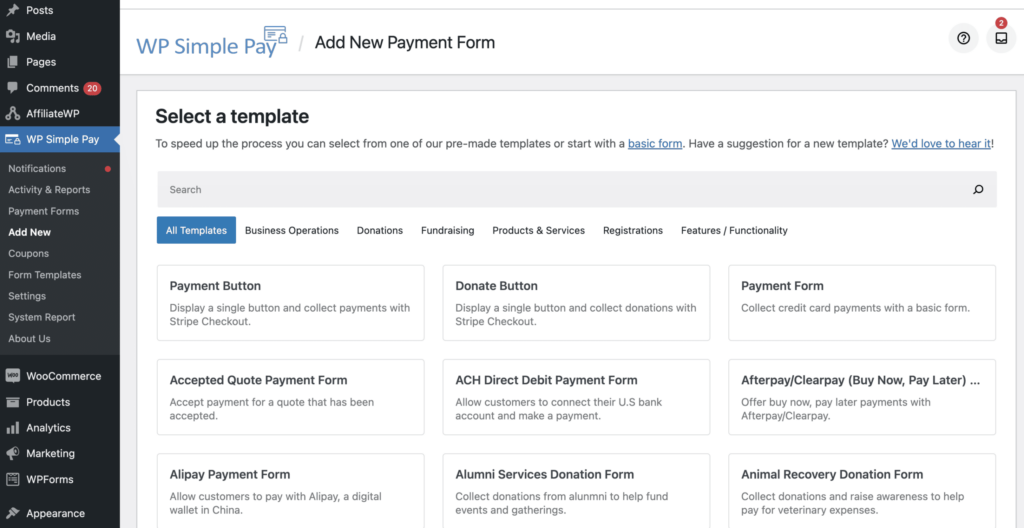
Task: Click in the template Search field
Action: 577,190
